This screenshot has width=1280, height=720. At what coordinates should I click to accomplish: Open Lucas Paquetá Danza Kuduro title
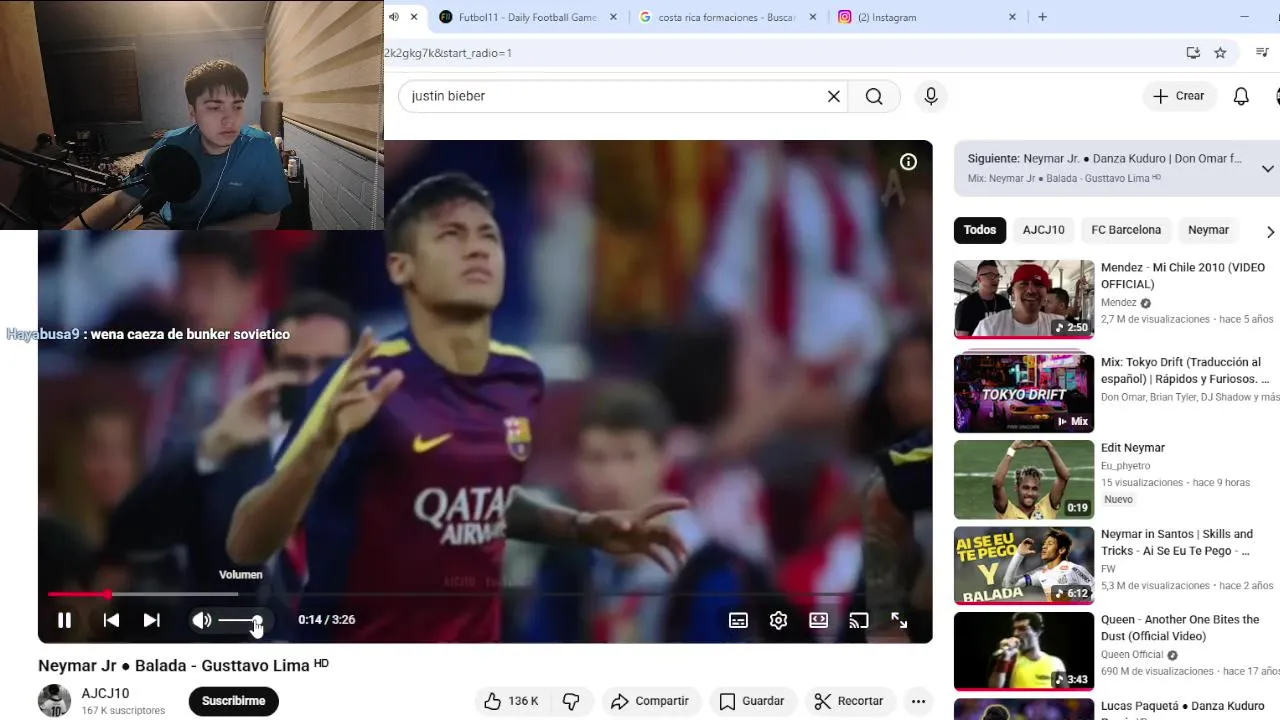1183,706
